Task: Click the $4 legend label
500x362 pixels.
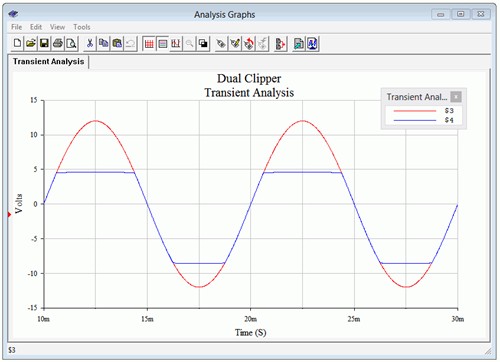Action: point(449,120)
